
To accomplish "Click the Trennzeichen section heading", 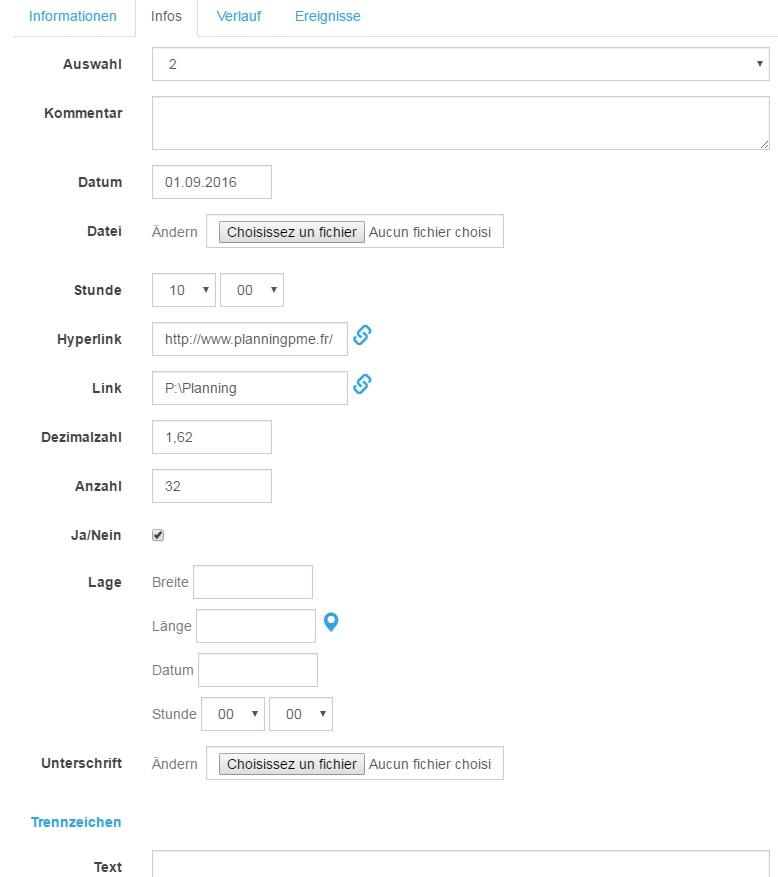I will click(x=76, y=822).
